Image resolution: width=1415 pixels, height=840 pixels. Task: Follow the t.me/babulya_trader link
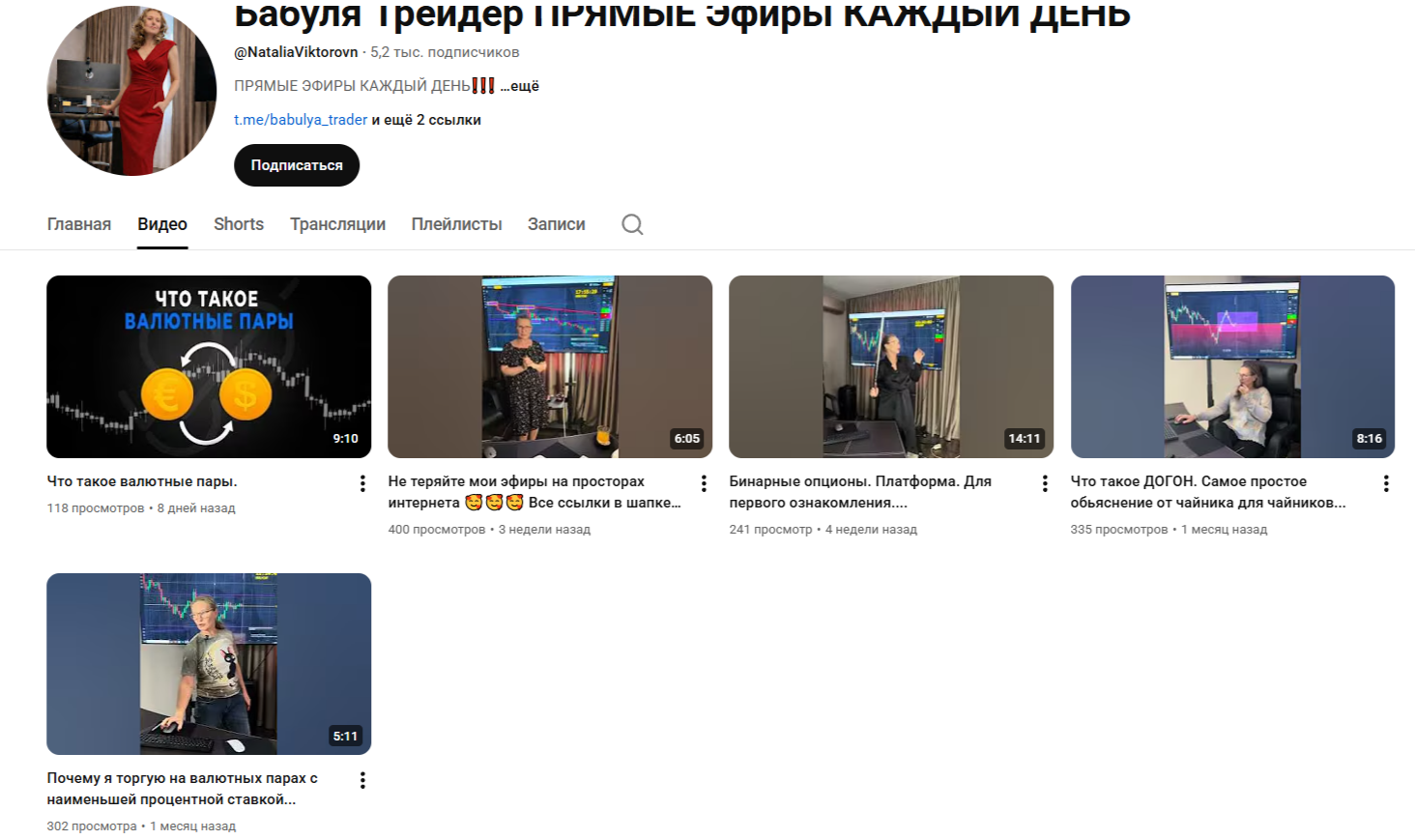[301, 120]
